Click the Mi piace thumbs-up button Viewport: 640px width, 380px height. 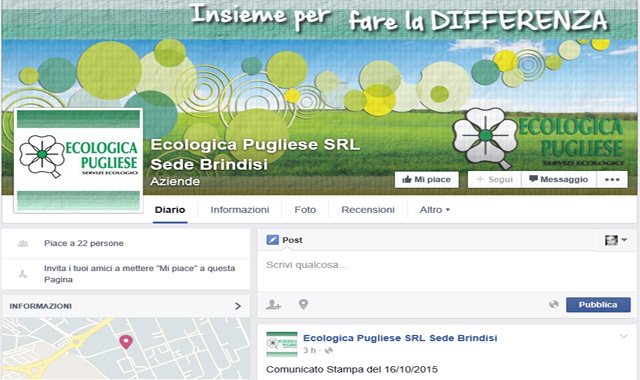pyautogui.click(x=427, y=180)
